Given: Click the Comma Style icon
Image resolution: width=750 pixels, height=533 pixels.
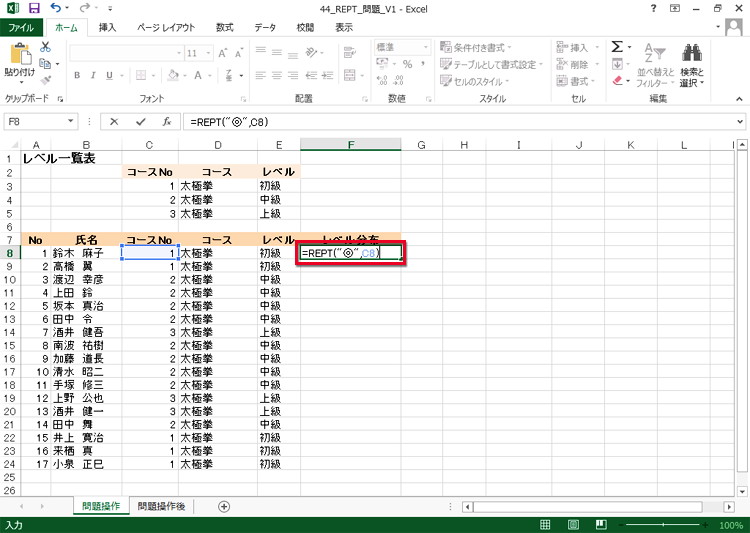Looking at the screenshot, I should tap(423, 64).
